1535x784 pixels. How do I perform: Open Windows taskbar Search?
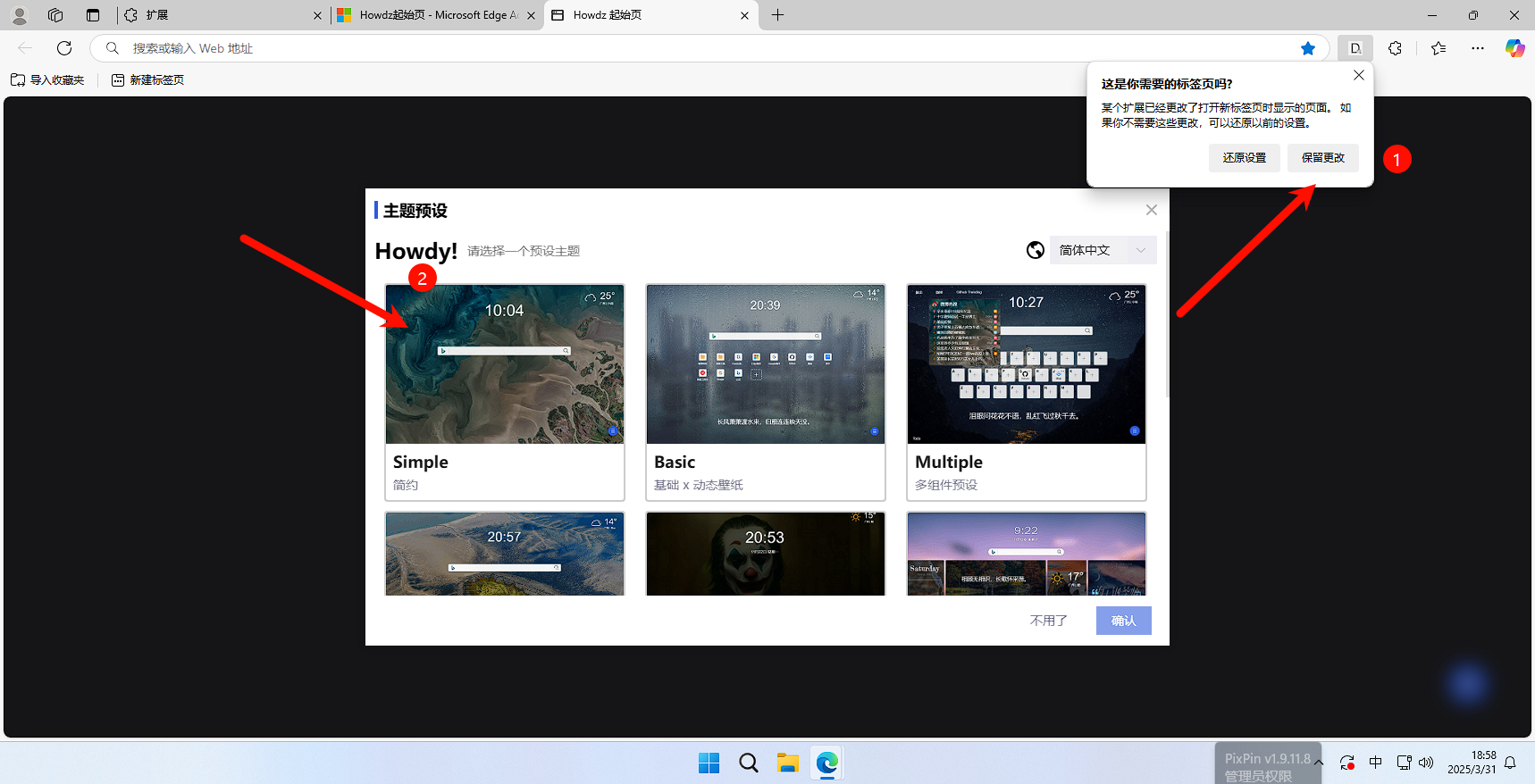coord(749,763)
